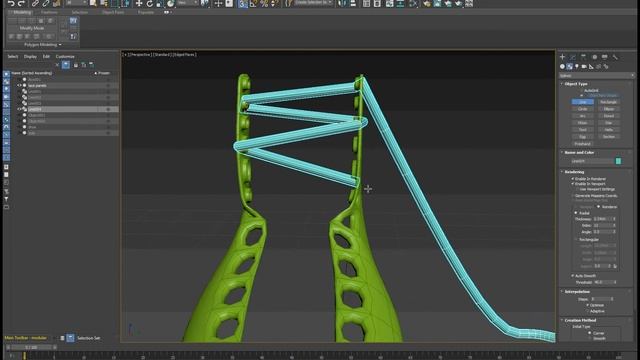This screenshot has height=360, width=640.
Task: Click the Modify Mode button
Action: (x=32, y=28)
